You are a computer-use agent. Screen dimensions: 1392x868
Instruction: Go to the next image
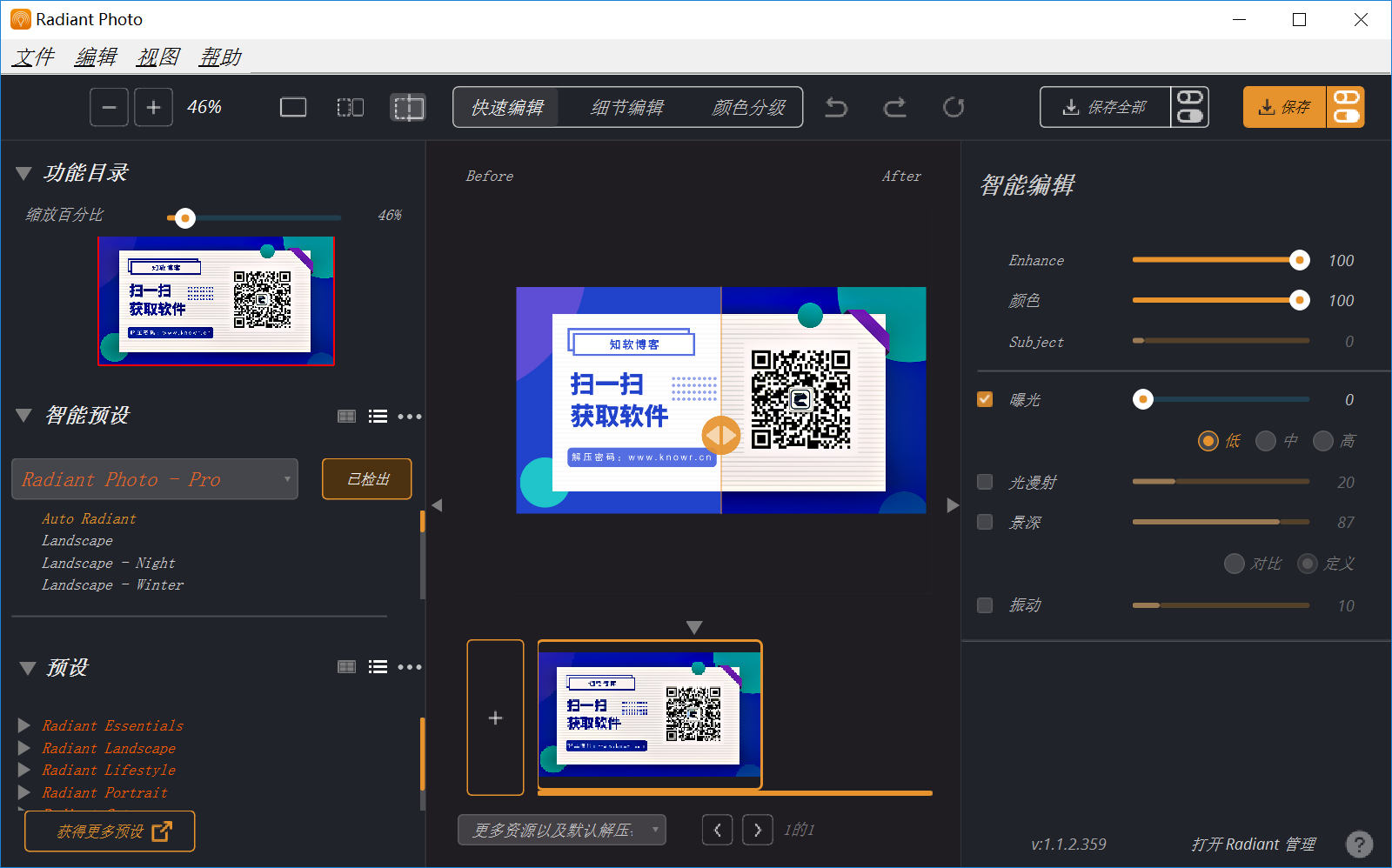758,830
